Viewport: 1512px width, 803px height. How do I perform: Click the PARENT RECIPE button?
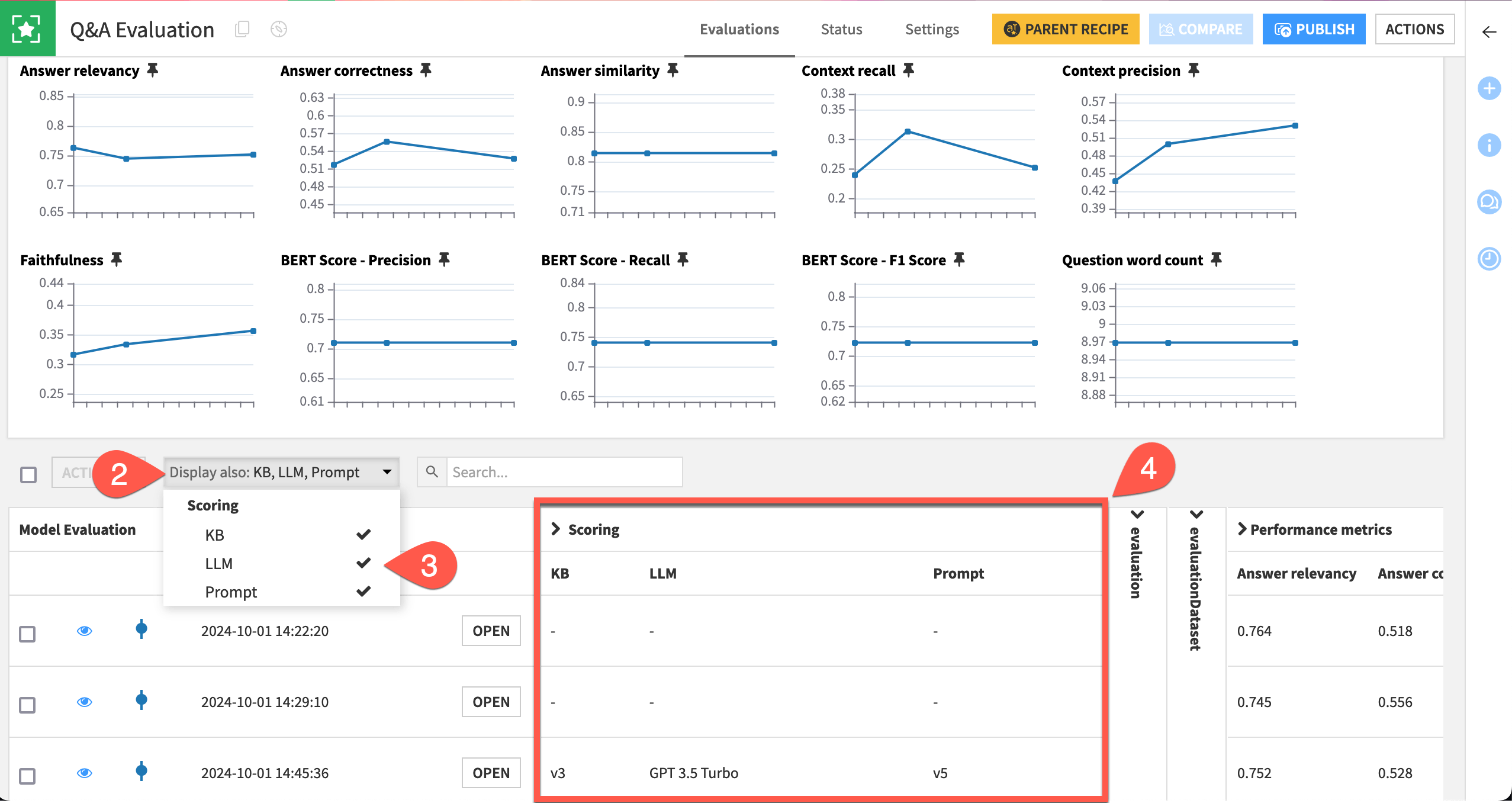click(1066, 29)
